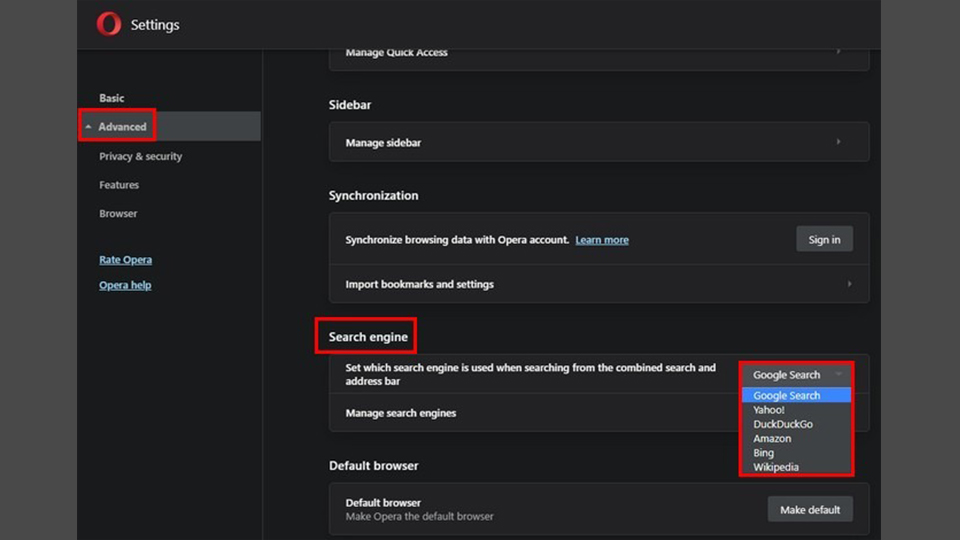960x540 pixels.
Task: Open Features settings section
Action: click(119, 185)
